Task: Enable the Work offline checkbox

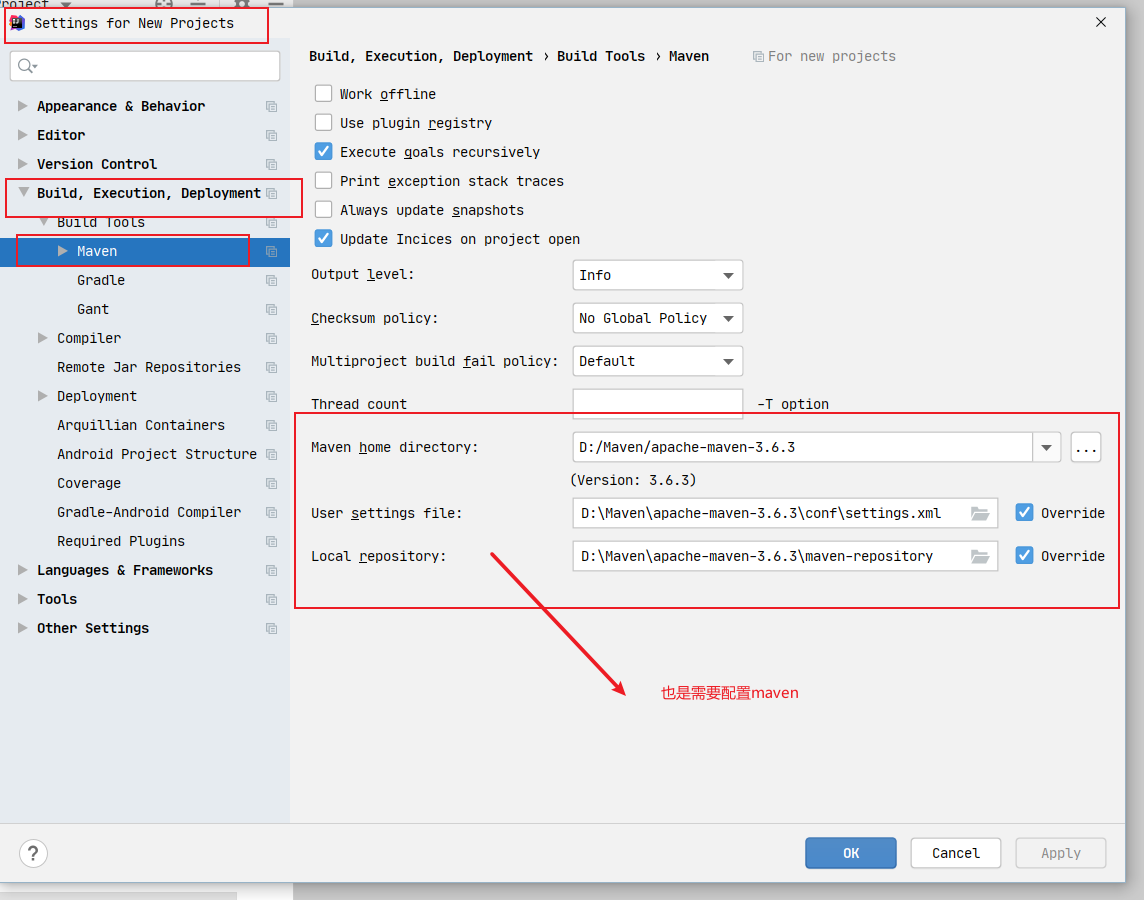Action: tap(323, 93)
